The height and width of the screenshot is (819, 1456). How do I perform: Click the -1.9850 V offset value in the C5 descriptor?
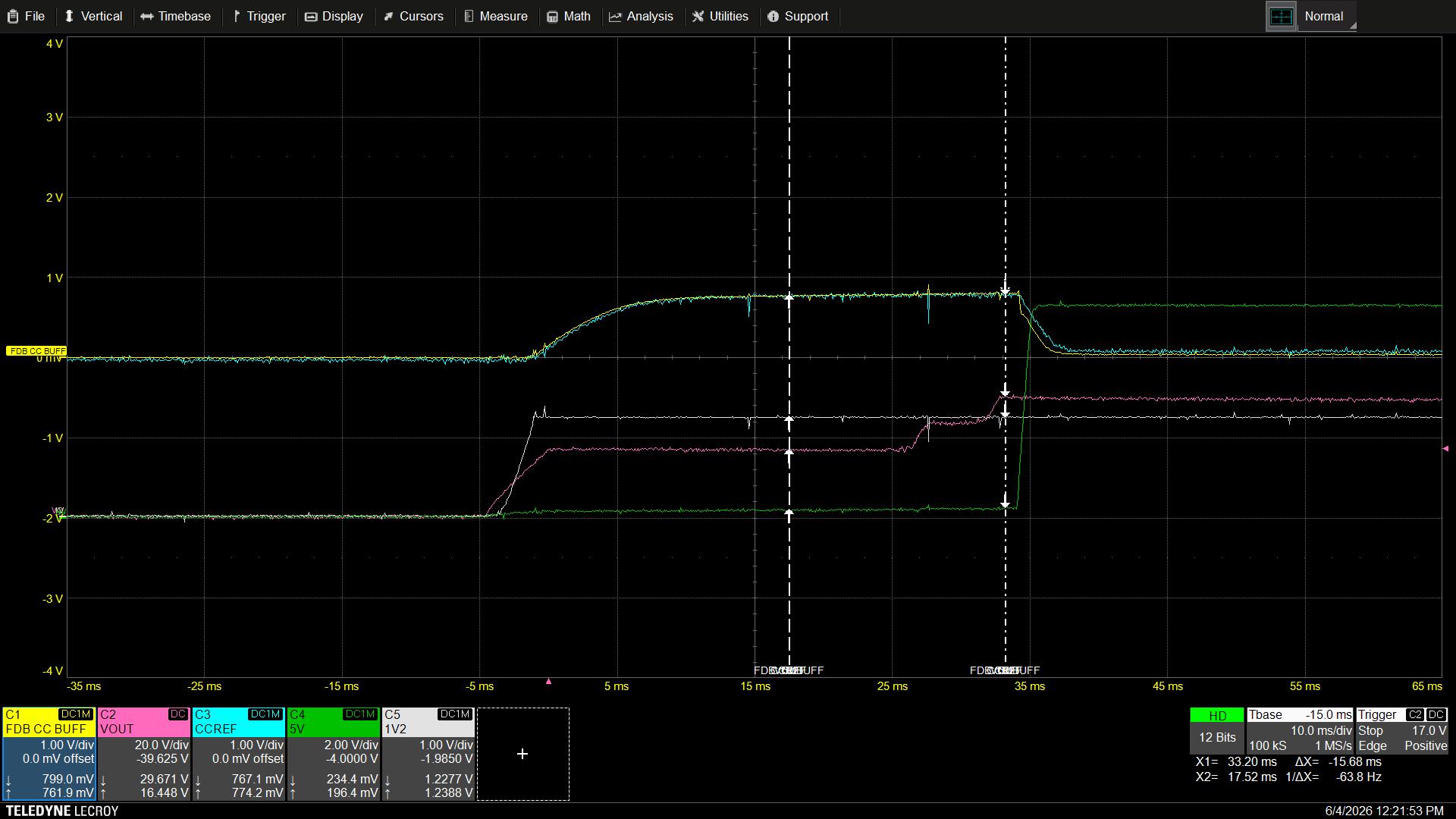coord(446,759)
